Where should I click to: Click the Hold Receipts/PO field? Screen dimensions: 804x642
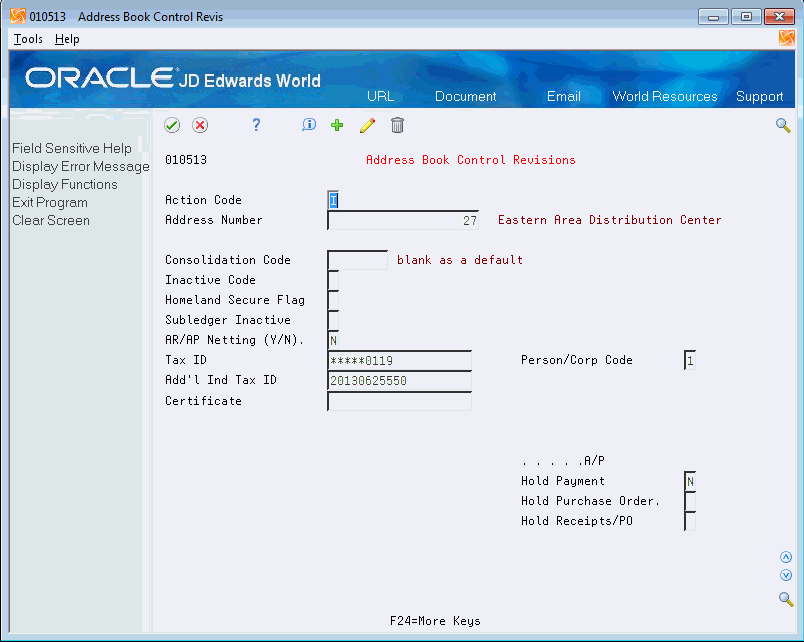(690, 521)
